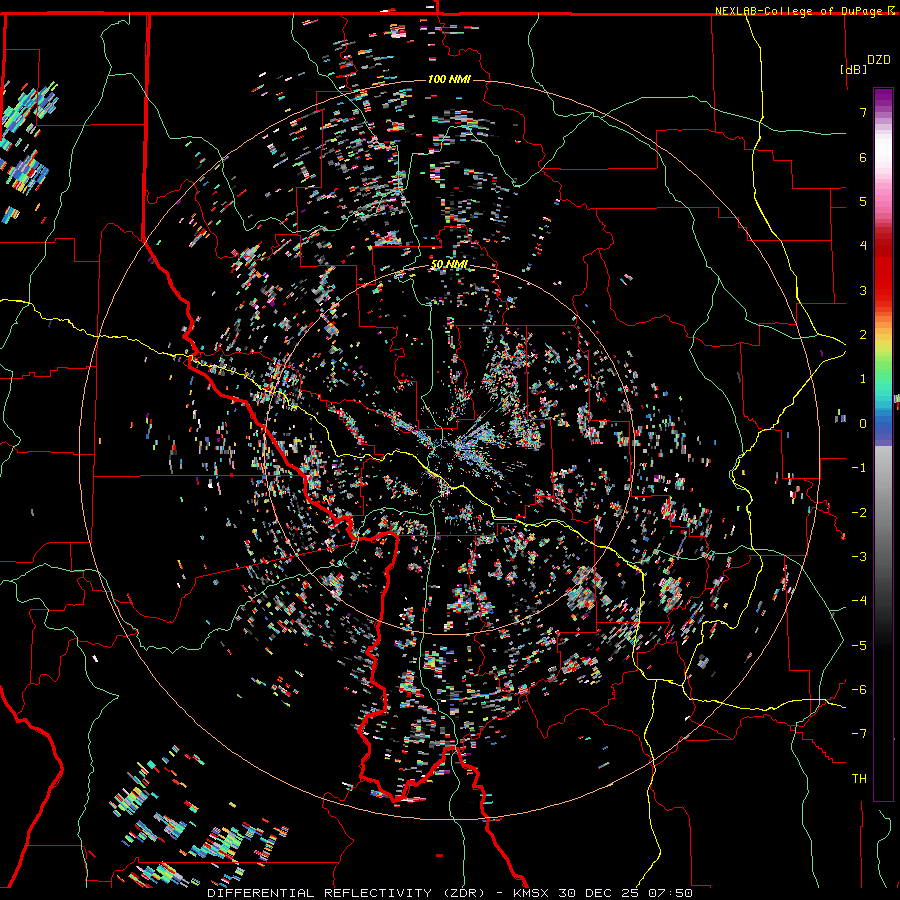
Task: Click the -7 value on color scale
Action: 859,734
